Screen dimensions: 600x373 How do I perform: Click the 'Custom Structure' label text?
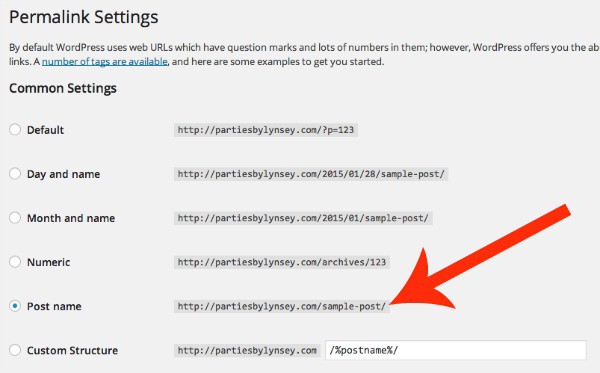click(72, 350)
